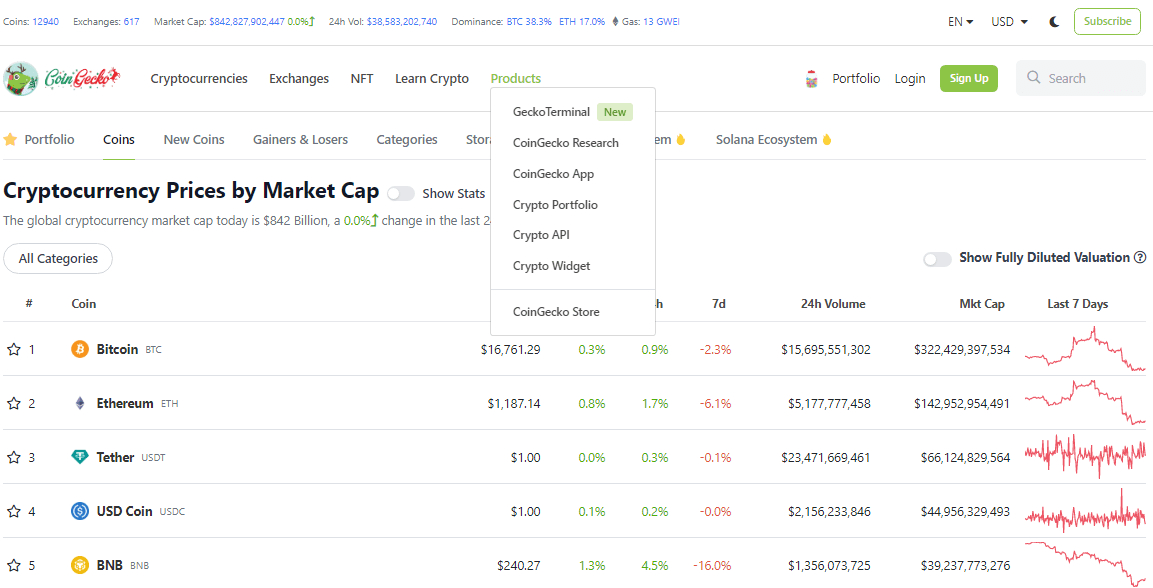Viewport: 1153px width, 588px height.
Task: Click the Sign Up button
Action: pos(968,78)
